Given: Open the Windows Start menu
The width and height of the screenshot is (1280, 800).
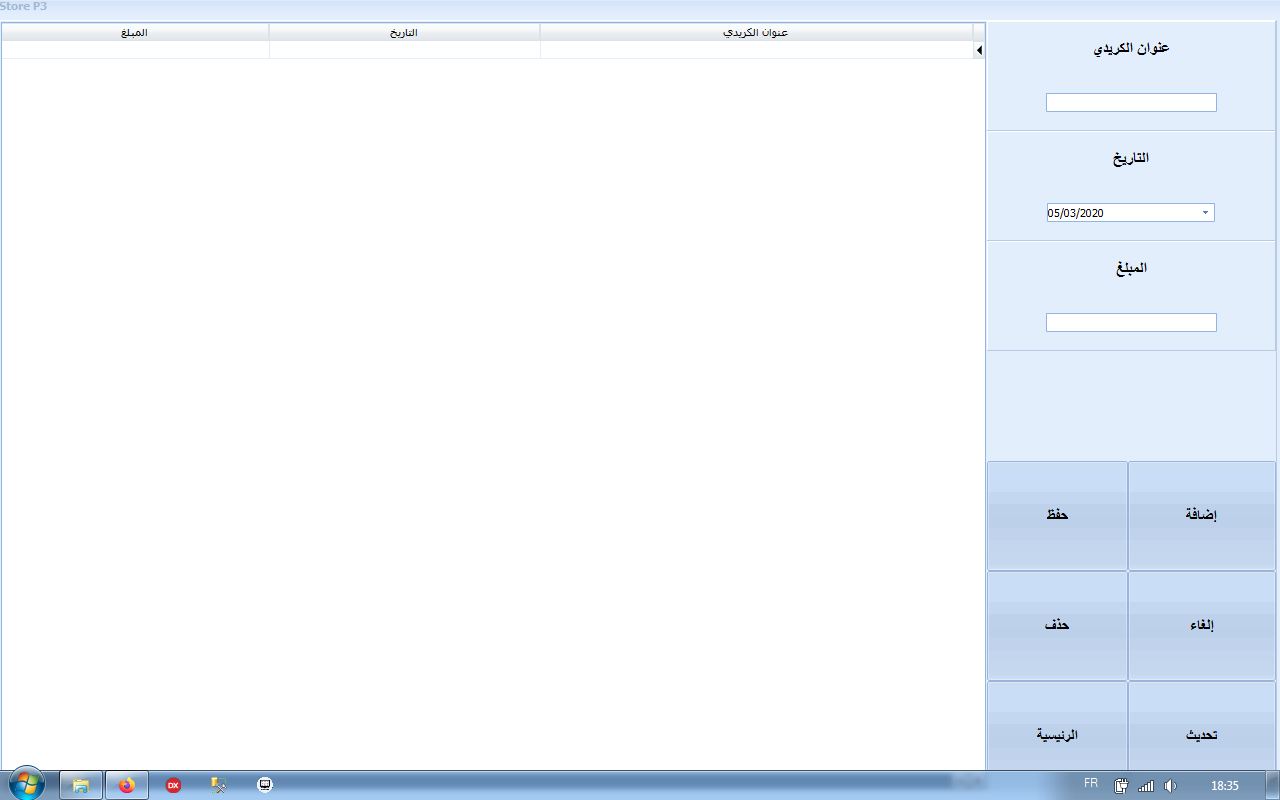Looking at the screenshot, I should [x=27, y=784].
